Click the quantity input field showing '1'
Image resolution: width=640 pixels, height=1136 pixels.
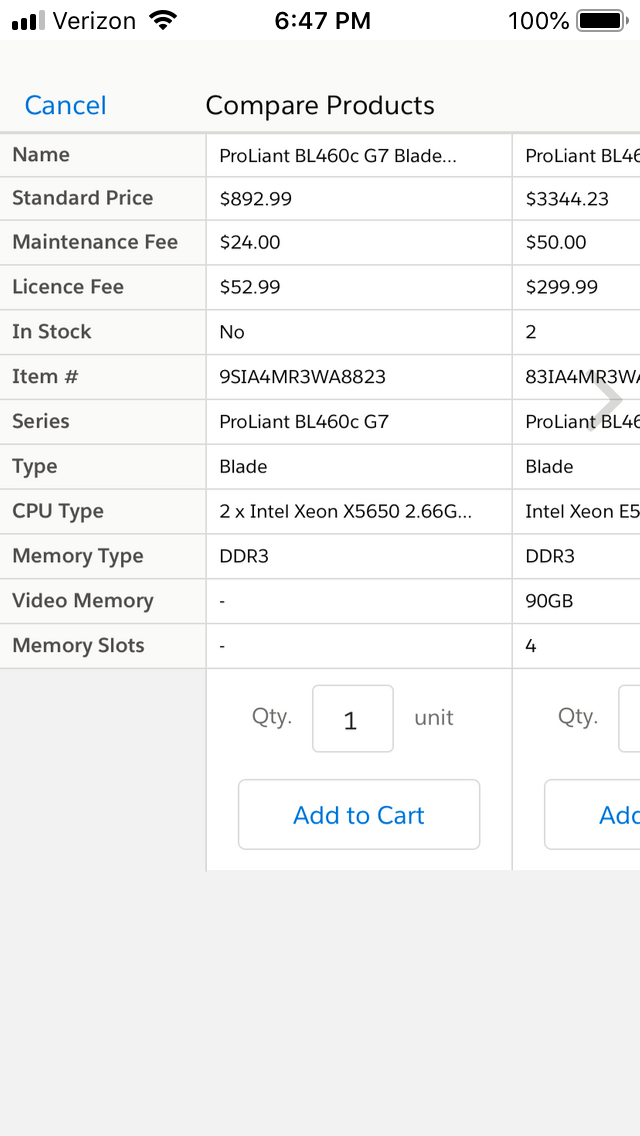(352, 718)
